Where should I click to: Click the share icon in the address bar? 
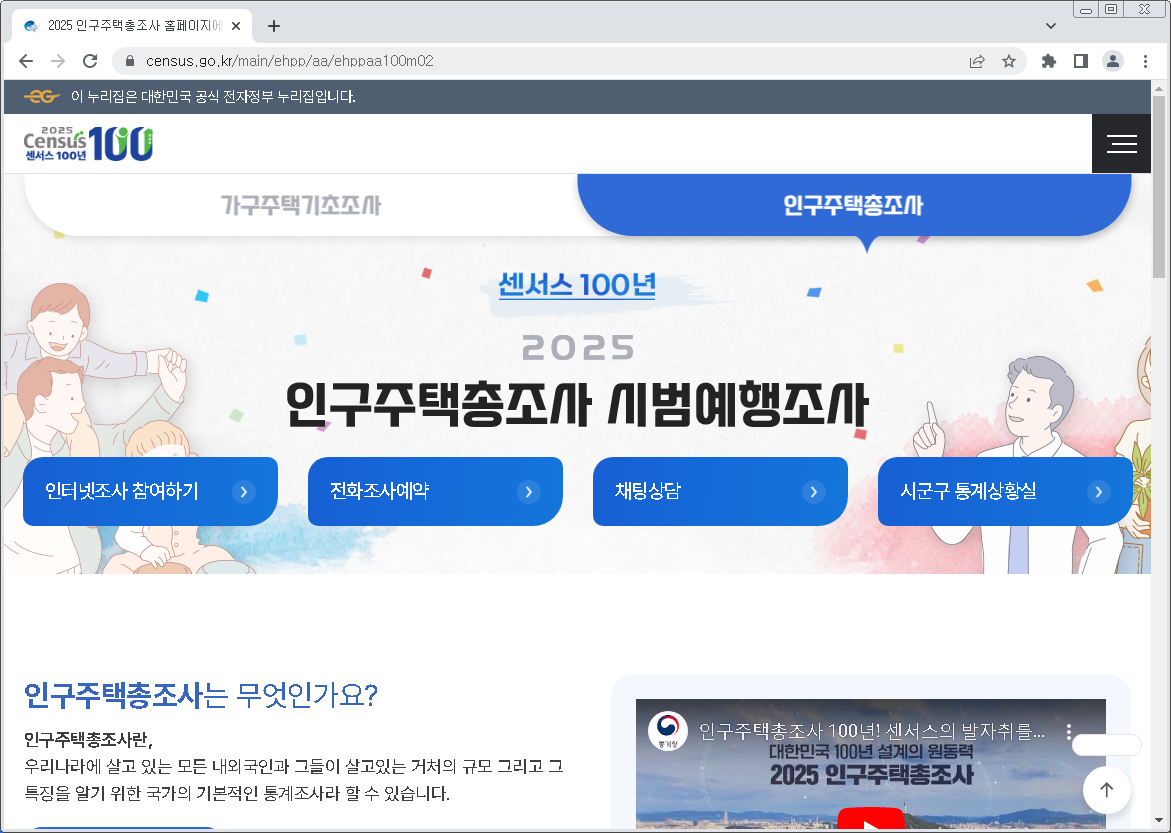pos(976,60)
